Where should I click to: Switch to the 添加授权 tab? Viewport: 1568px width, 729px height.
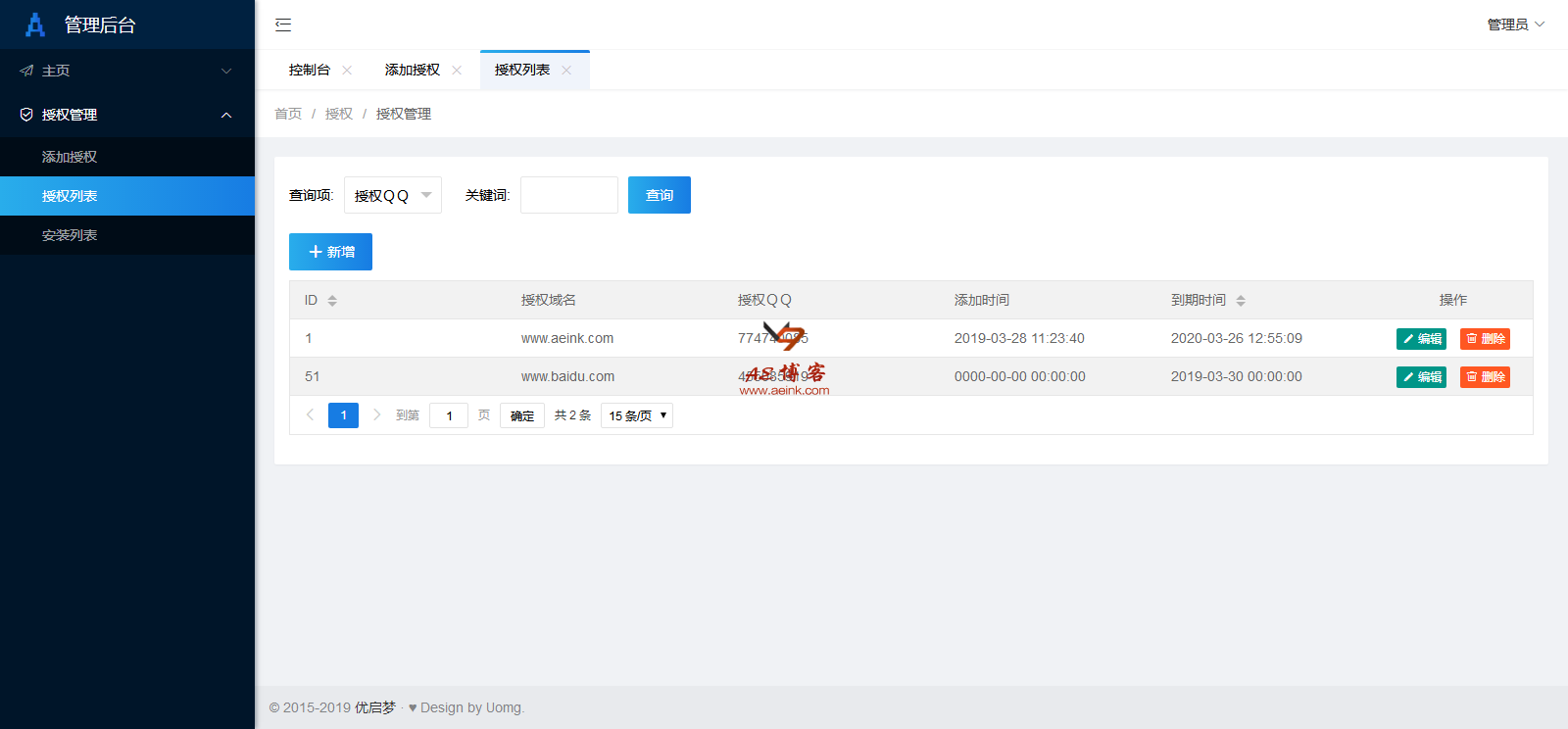click(413, 70)
